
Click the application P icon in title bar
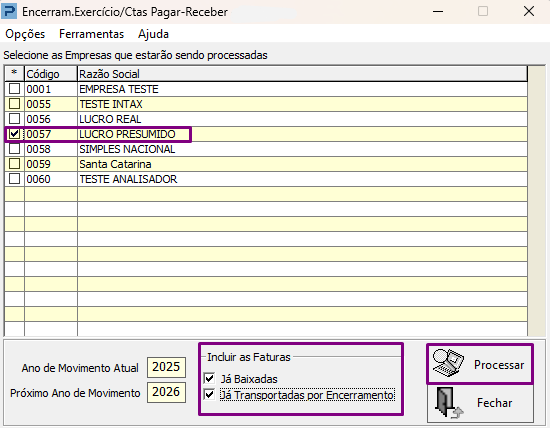[x=9, y=11]
